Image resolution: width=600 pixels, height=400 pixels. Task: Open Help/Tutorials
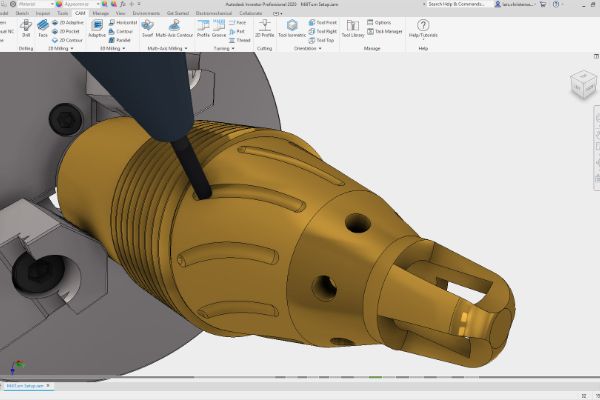[x=423, y=29]
